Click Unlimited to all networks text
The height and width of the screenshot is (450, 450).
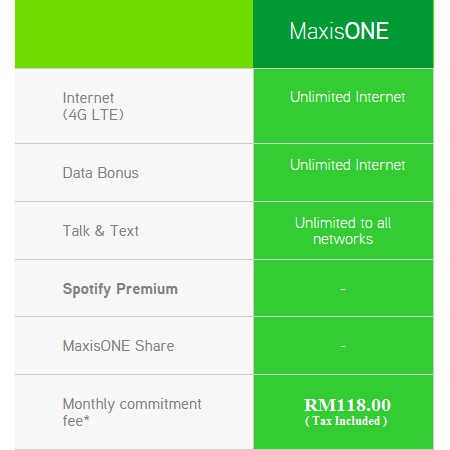343,231
